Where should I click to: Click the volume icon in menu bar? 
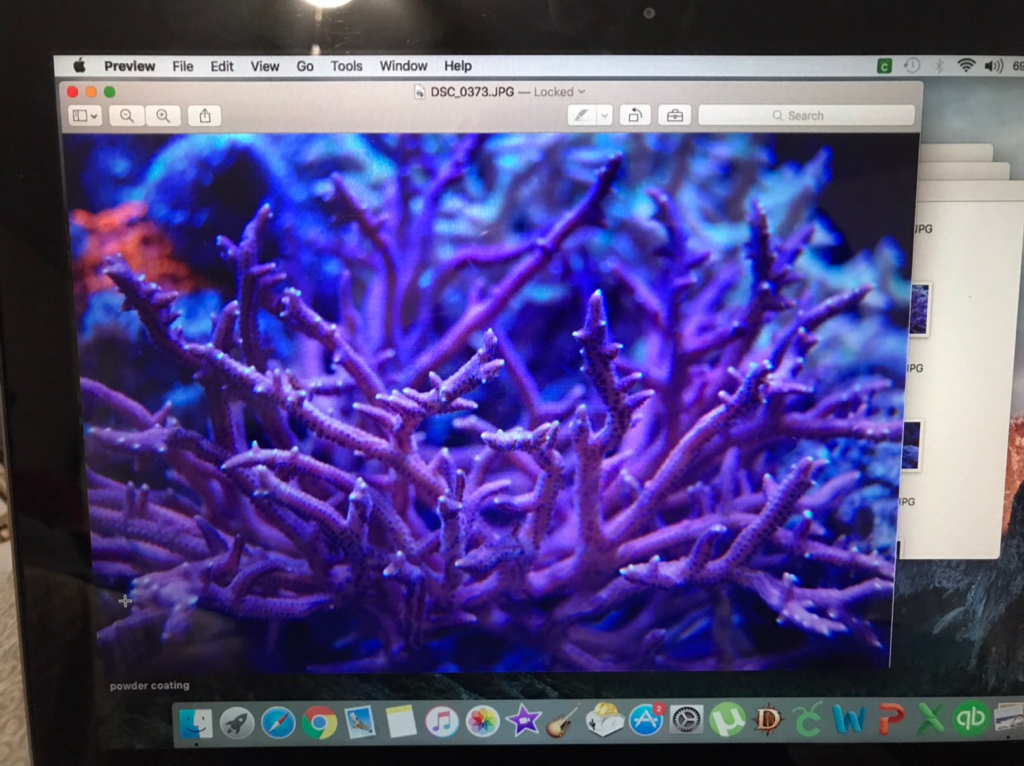click(x=993, y=65)
